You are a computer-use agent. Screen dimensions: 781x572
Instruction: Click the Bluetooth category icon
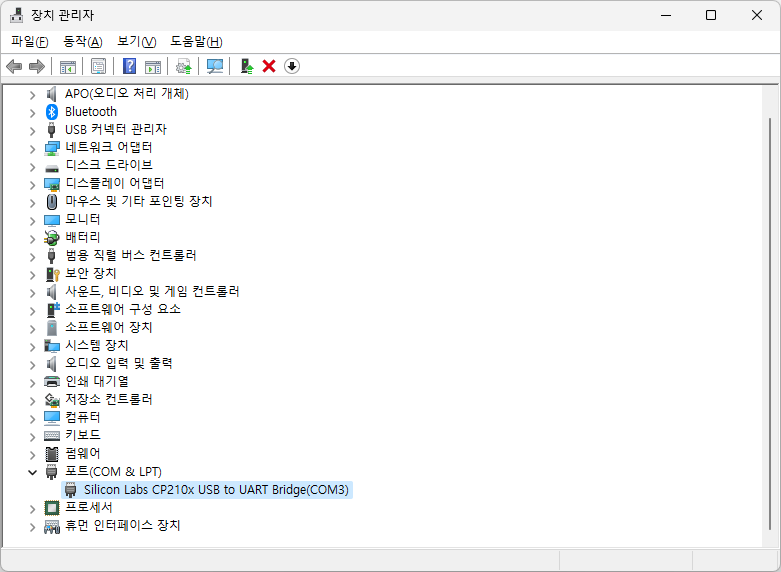point(52,112)
